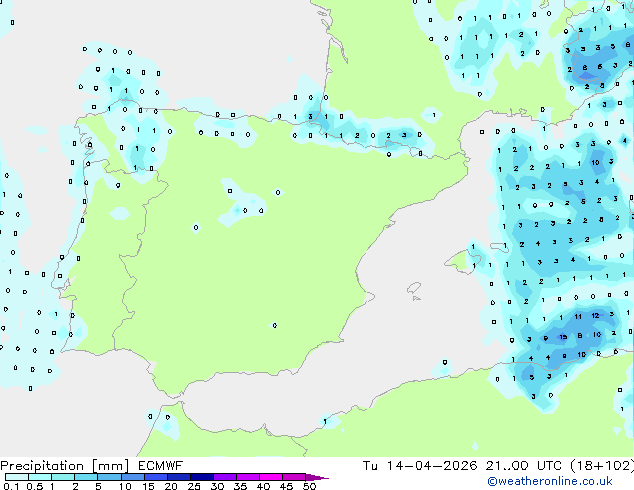Click the '(18+102)' forecast offset label
634x490 pixels.
point(602,466)
